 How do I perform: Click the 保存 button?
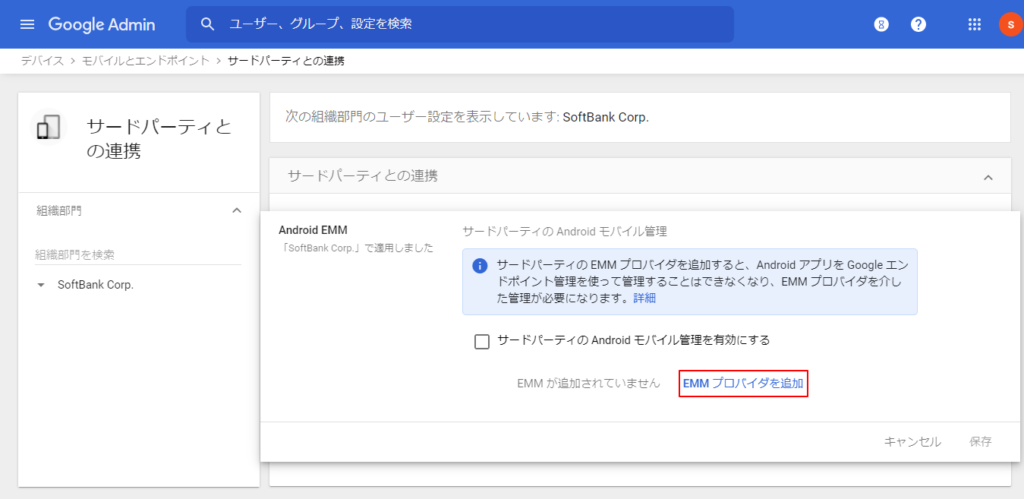coord(980,441)
